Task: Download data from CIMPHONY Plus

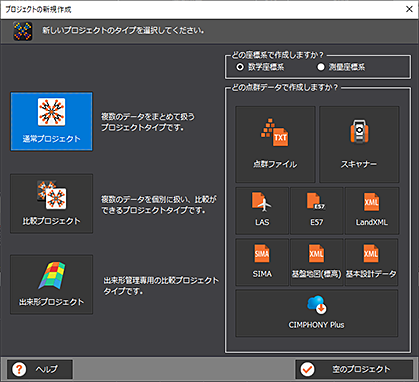Action: click(317, 313)
